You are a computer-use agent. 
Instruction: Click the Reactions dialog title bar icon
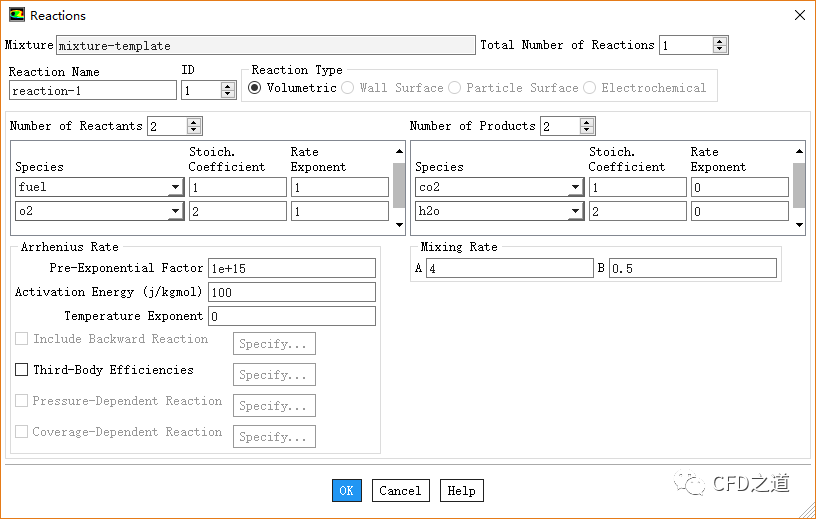[16, 15]
